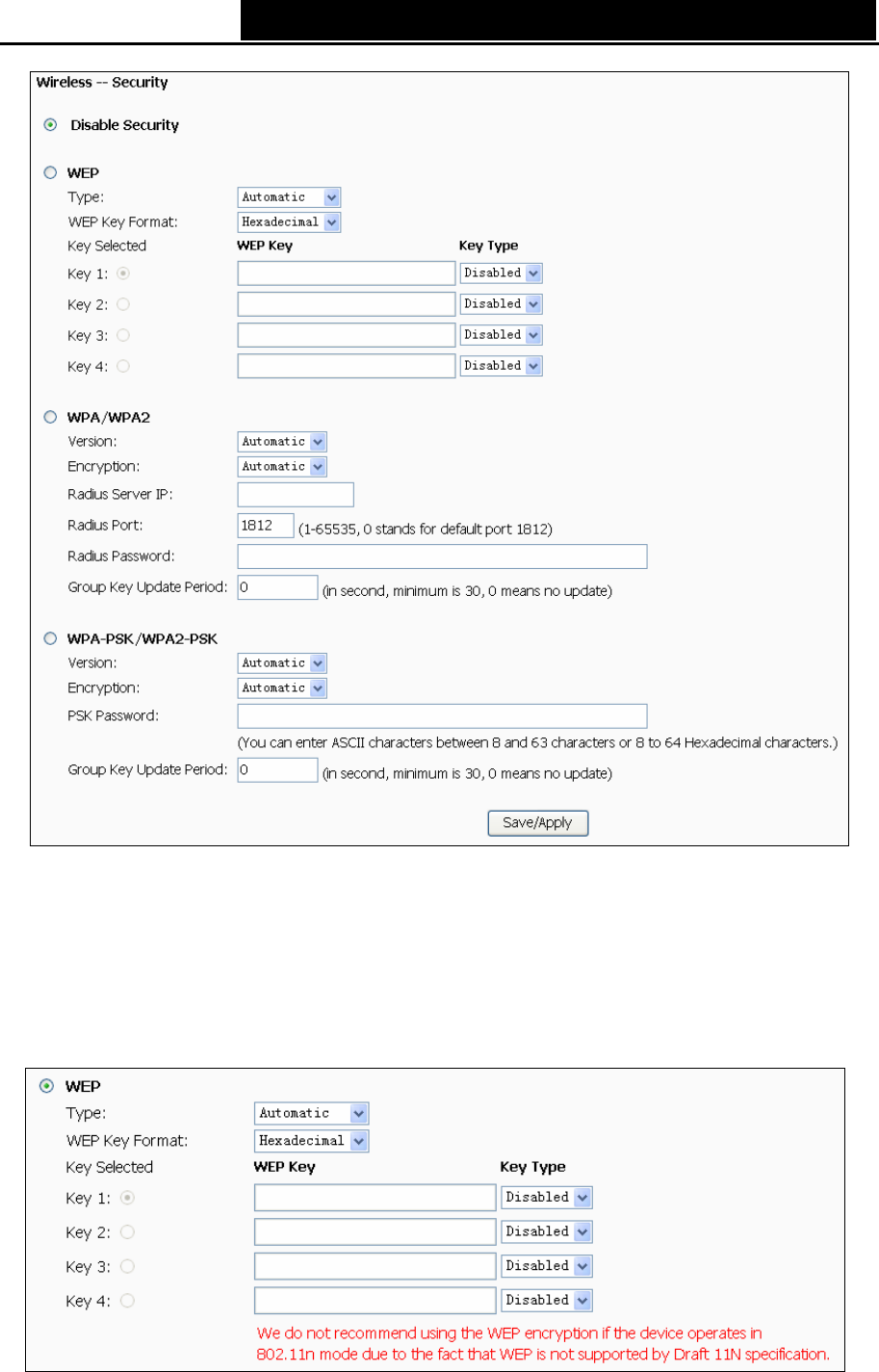Click the Radius Password input box
The image size is (879, 1372).
point(442,557)
